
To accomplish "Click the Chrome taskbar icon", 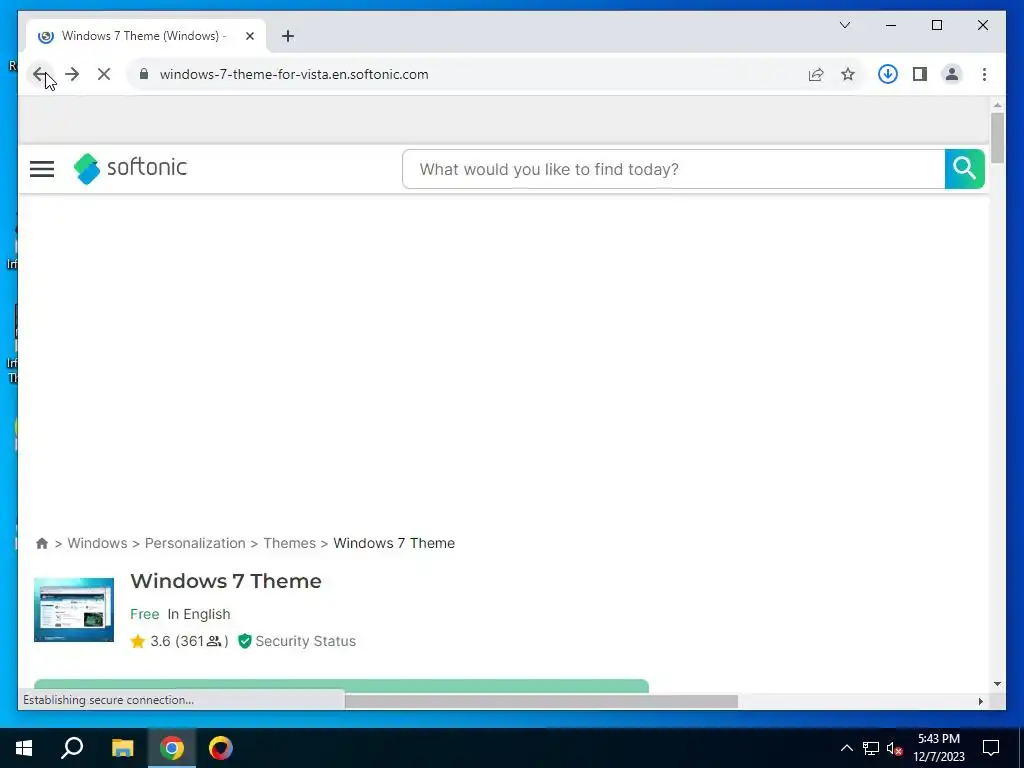I will pyautogui.click(x=172, y=748).
